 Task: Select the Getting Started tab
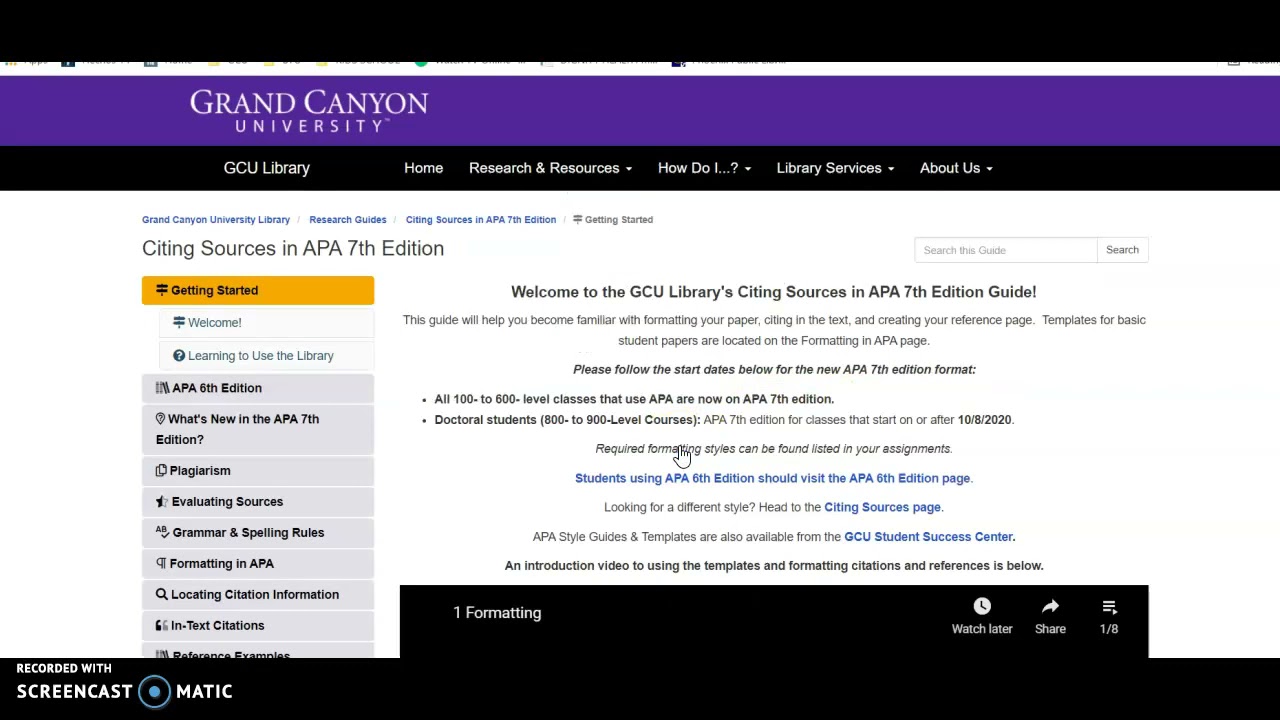pyautogui.click(x=258, y=290)
